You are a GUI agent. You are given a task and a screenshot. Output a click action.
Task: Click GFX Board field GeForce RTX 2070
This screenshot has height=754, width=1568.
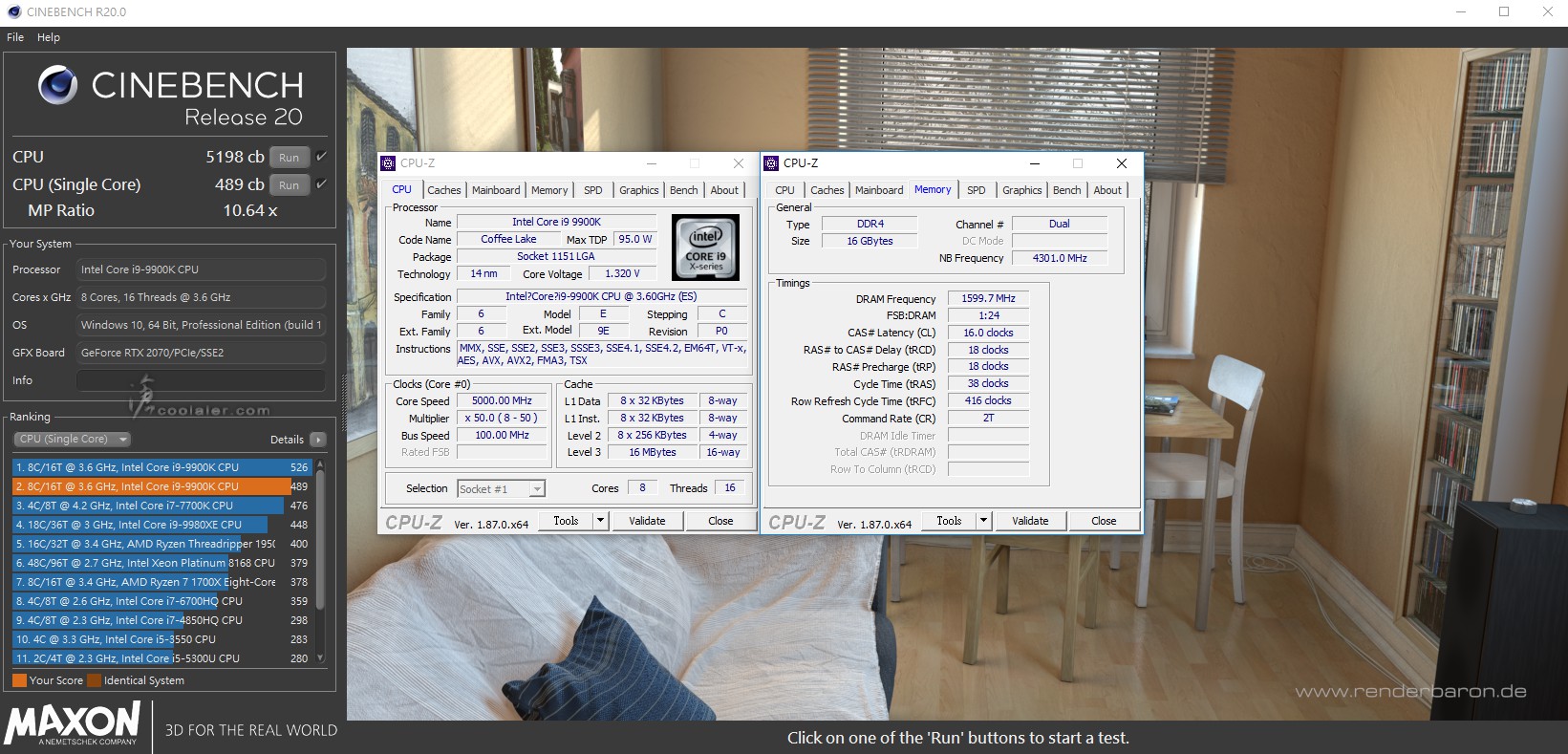click(201, 353)
